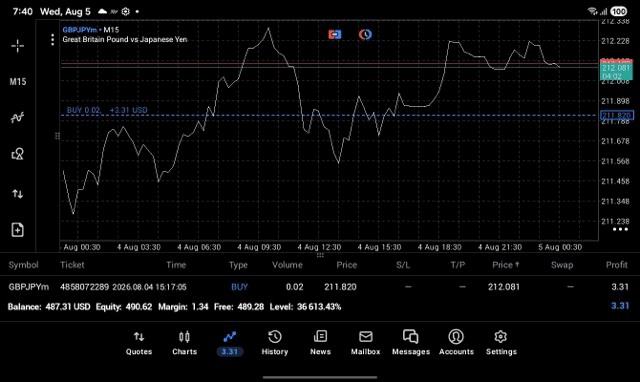
Task: Sort positions by Profit column
Action: 616,265
